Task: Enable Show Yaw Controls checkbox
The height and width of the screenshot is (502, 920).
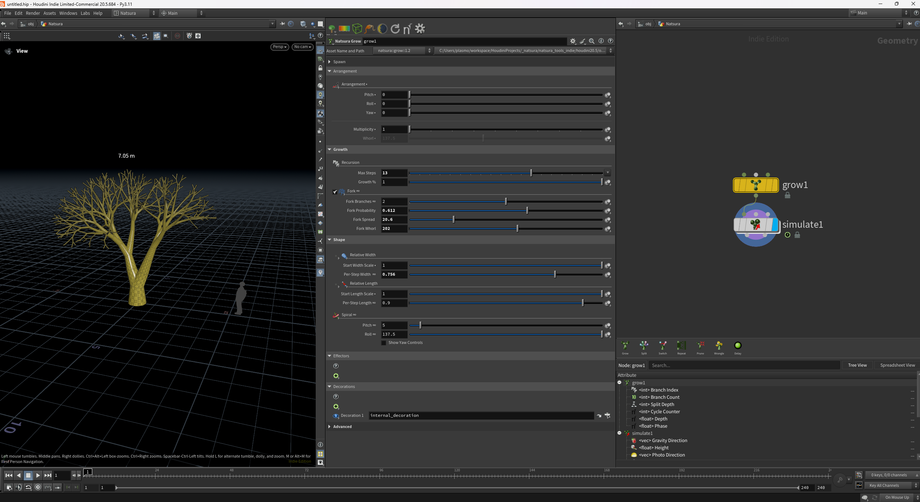Action: coord(384,343)
